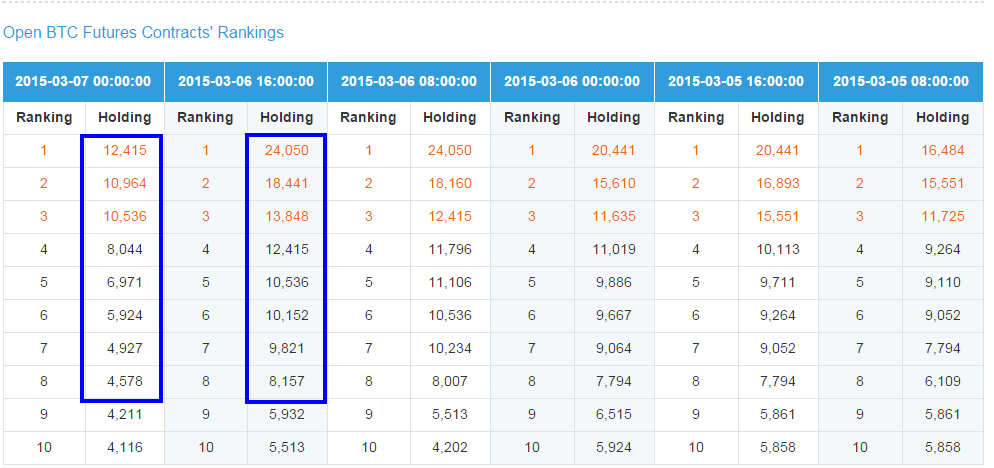994x468 pixels.
Task: Click Holding header under 2015-03-06 00:00:00
Action: pyautogui.click(x=614, y=117)
